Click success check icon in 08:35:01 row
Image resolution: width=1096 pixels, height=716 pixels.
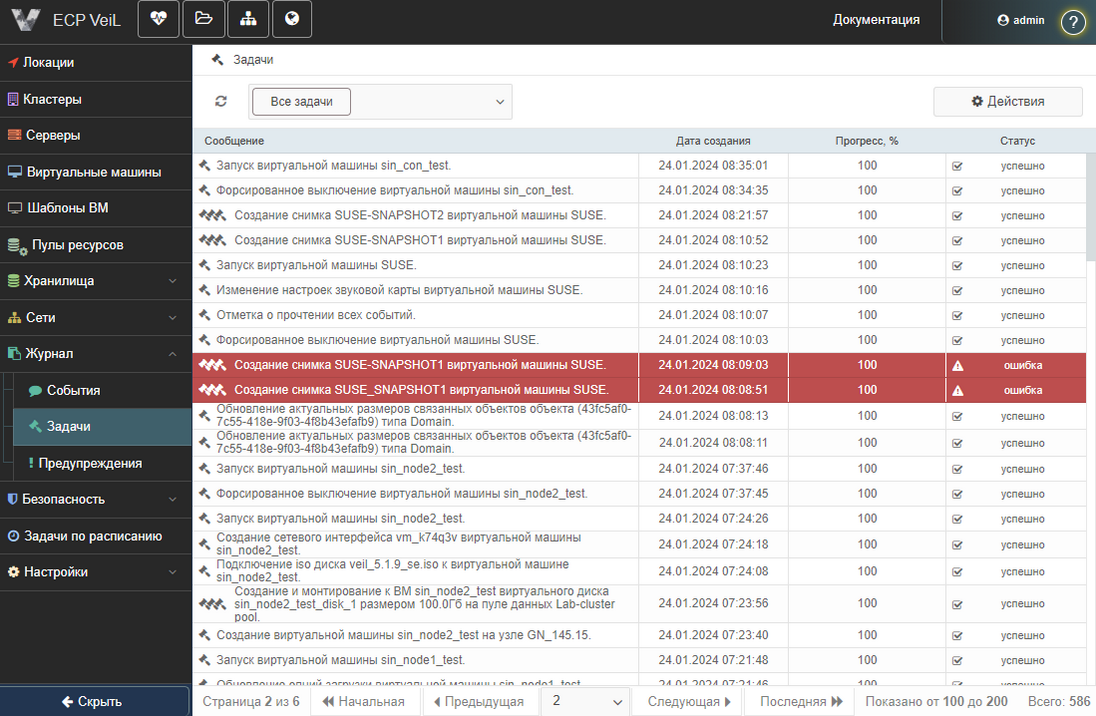pos(958,166)
